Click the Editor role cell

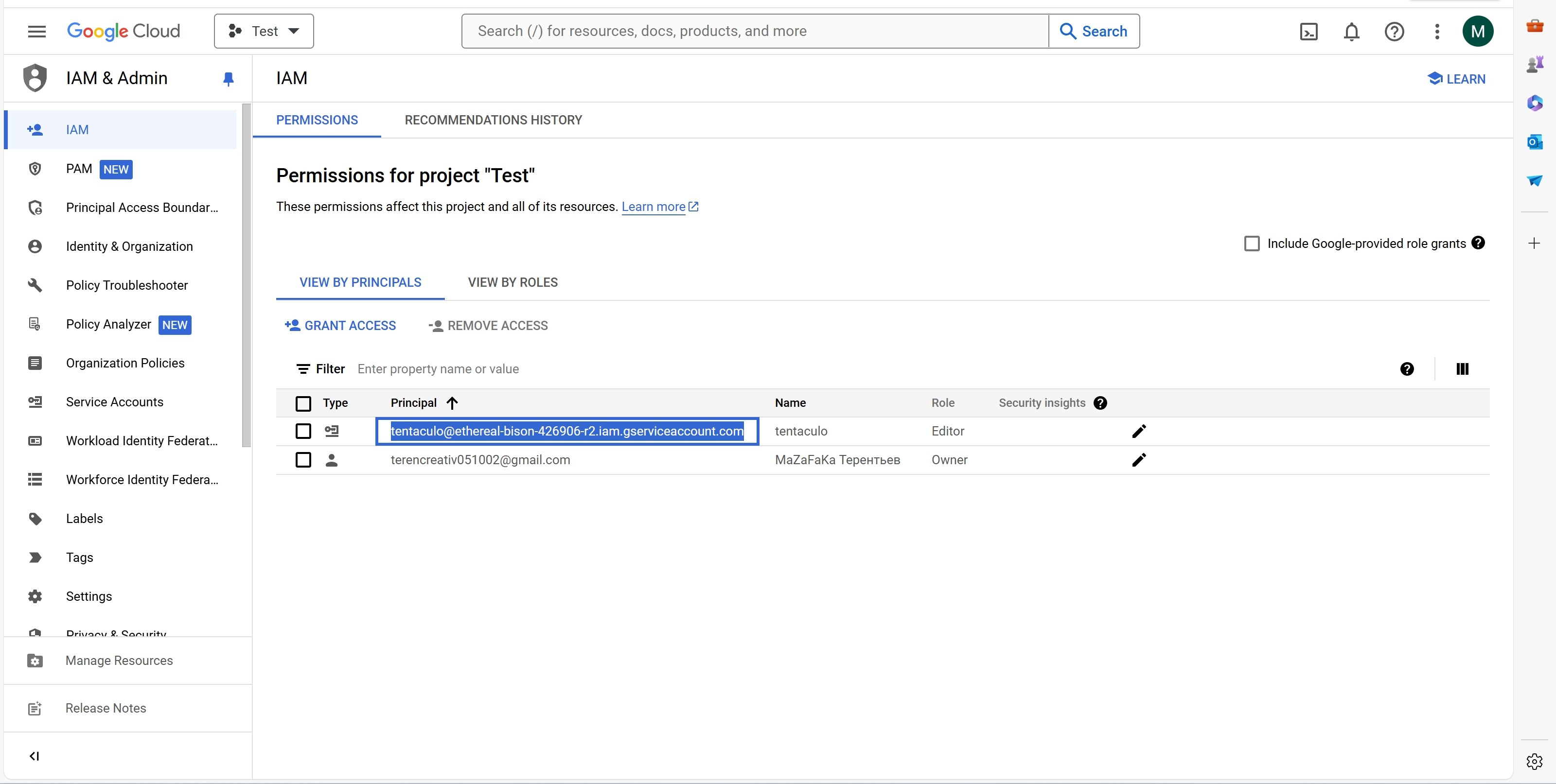pos(948,431)
